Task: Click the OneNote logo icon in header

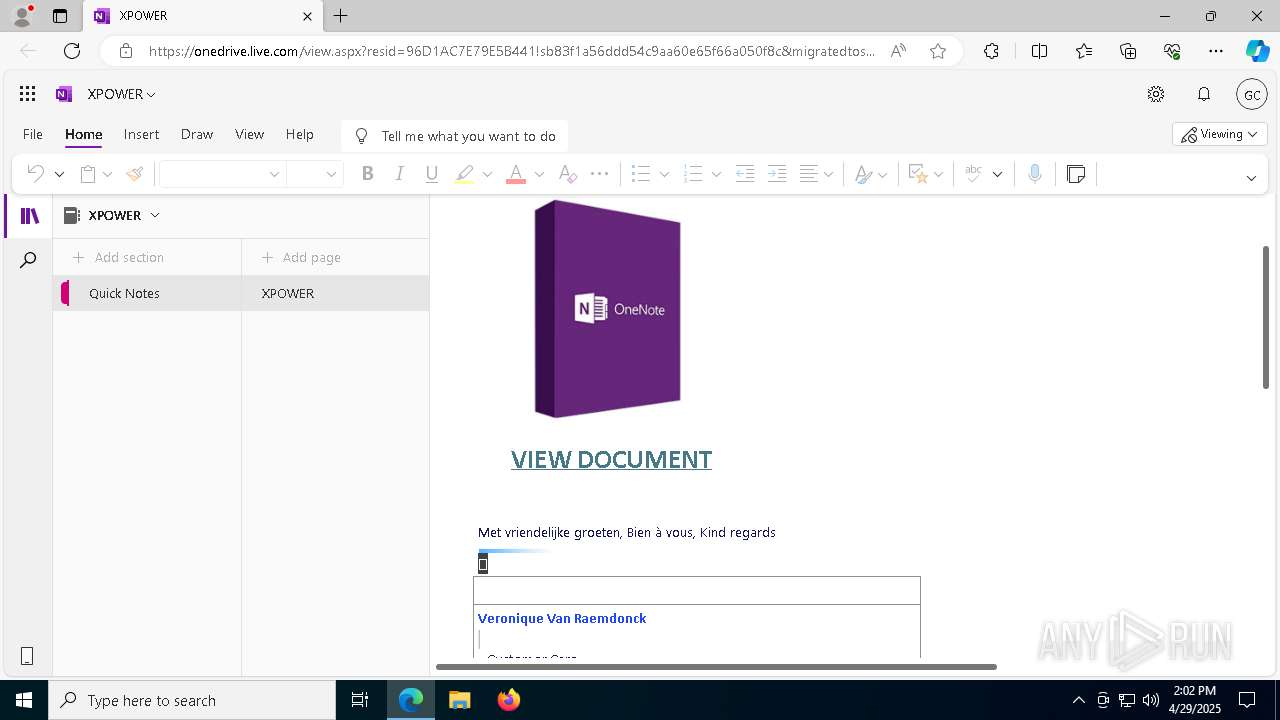Action: coord(64,94)
